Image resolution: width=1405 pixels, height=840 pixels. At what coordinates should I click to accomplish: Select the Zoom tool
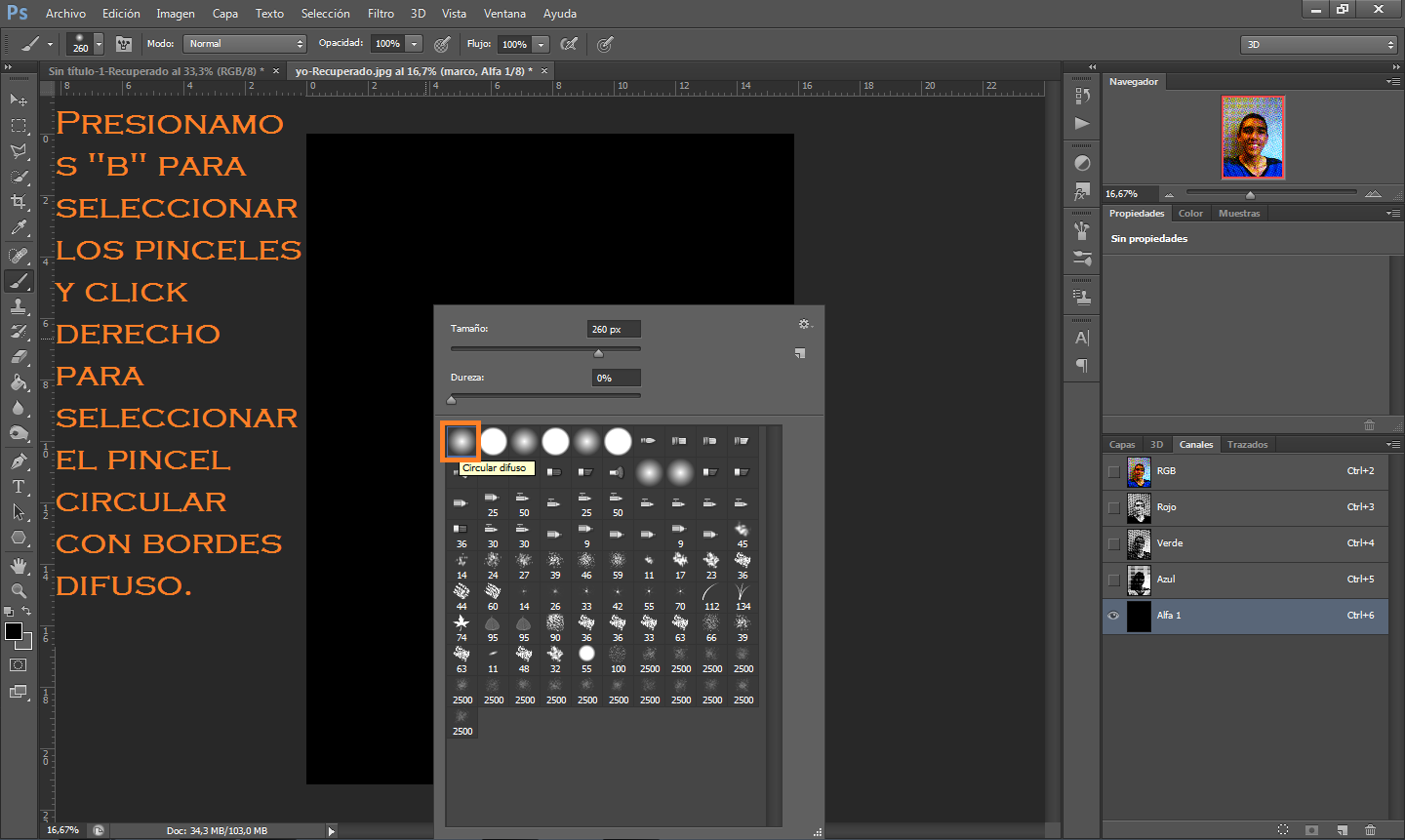(x=19, y=591)
